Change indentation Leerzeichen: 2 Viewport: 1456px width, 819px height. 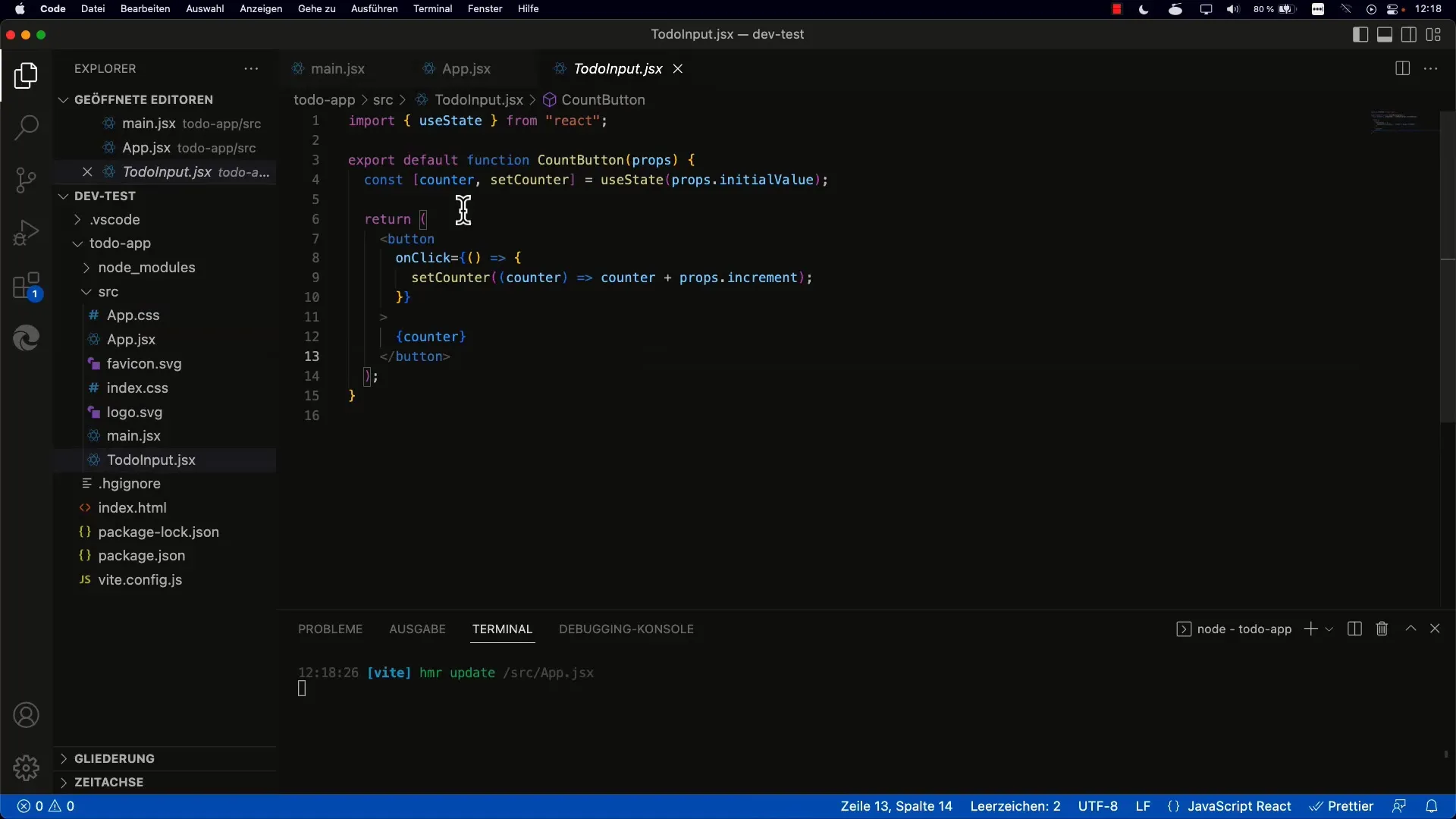(1015, 806)
